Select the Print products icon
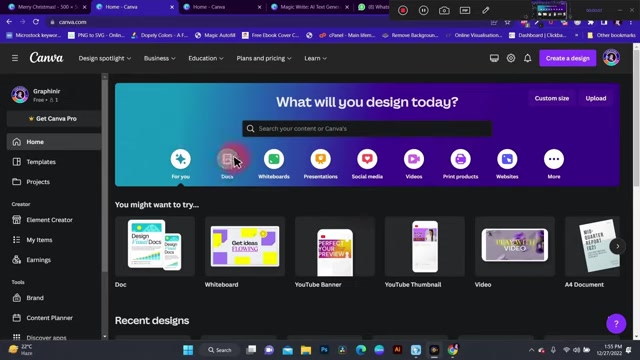 point(460,159)
